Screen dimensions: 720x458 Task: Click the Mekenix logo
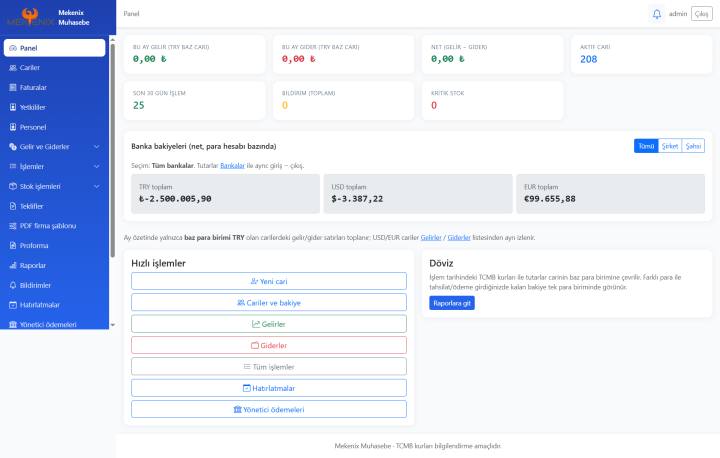(30, 17)
